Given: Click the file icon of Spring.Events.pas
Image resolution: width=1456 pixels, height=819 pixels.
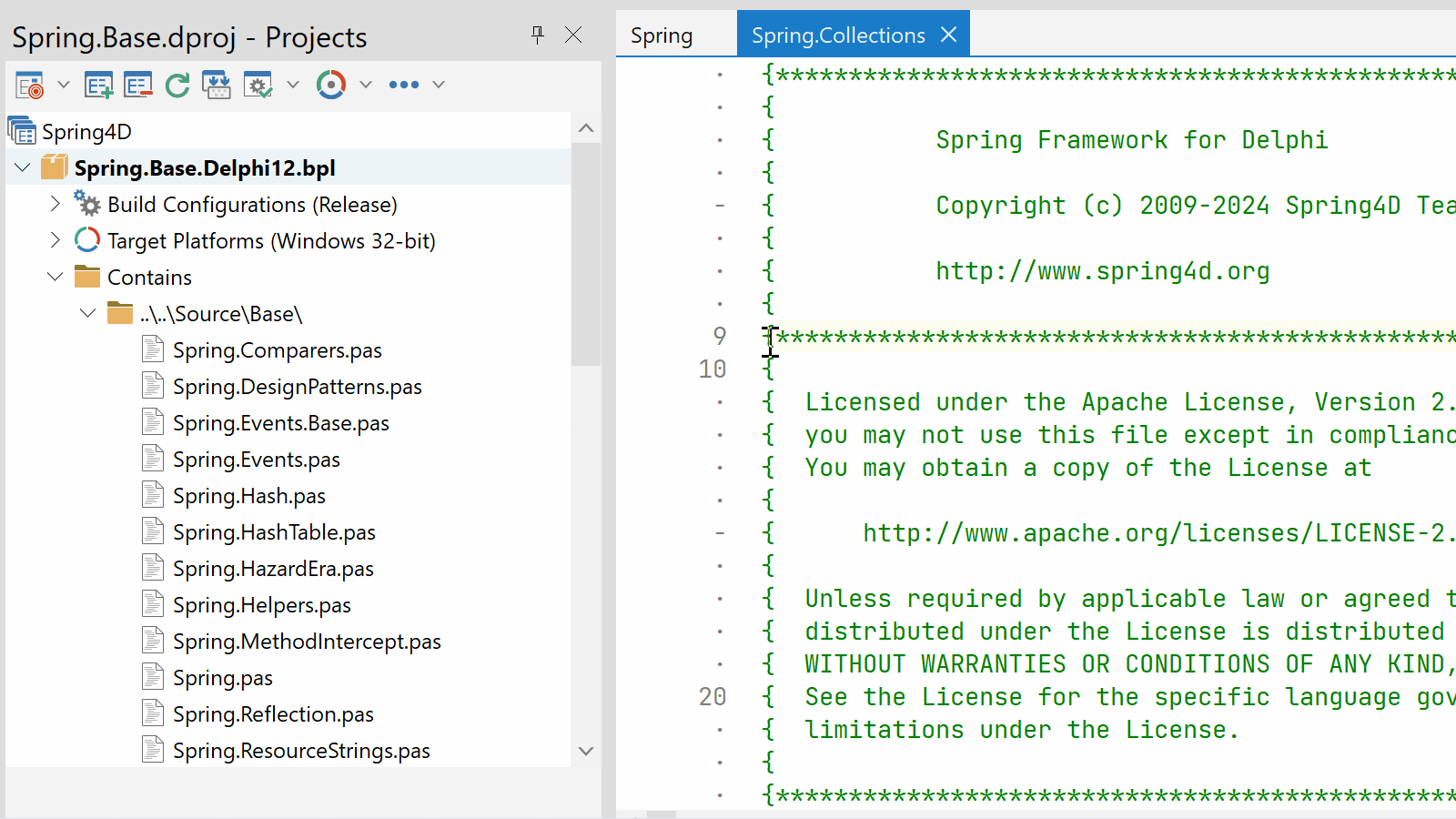Looking at the screenshot, I should (x=153, y=459).
